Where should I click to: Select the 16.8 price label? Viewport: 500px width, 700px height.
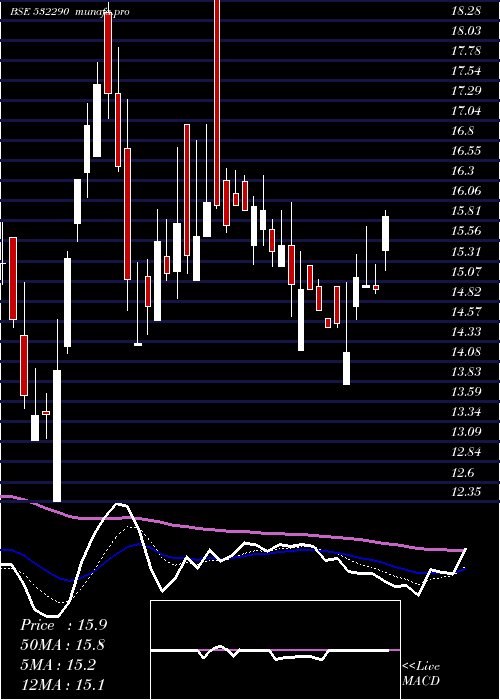click(x=462, y=131)
